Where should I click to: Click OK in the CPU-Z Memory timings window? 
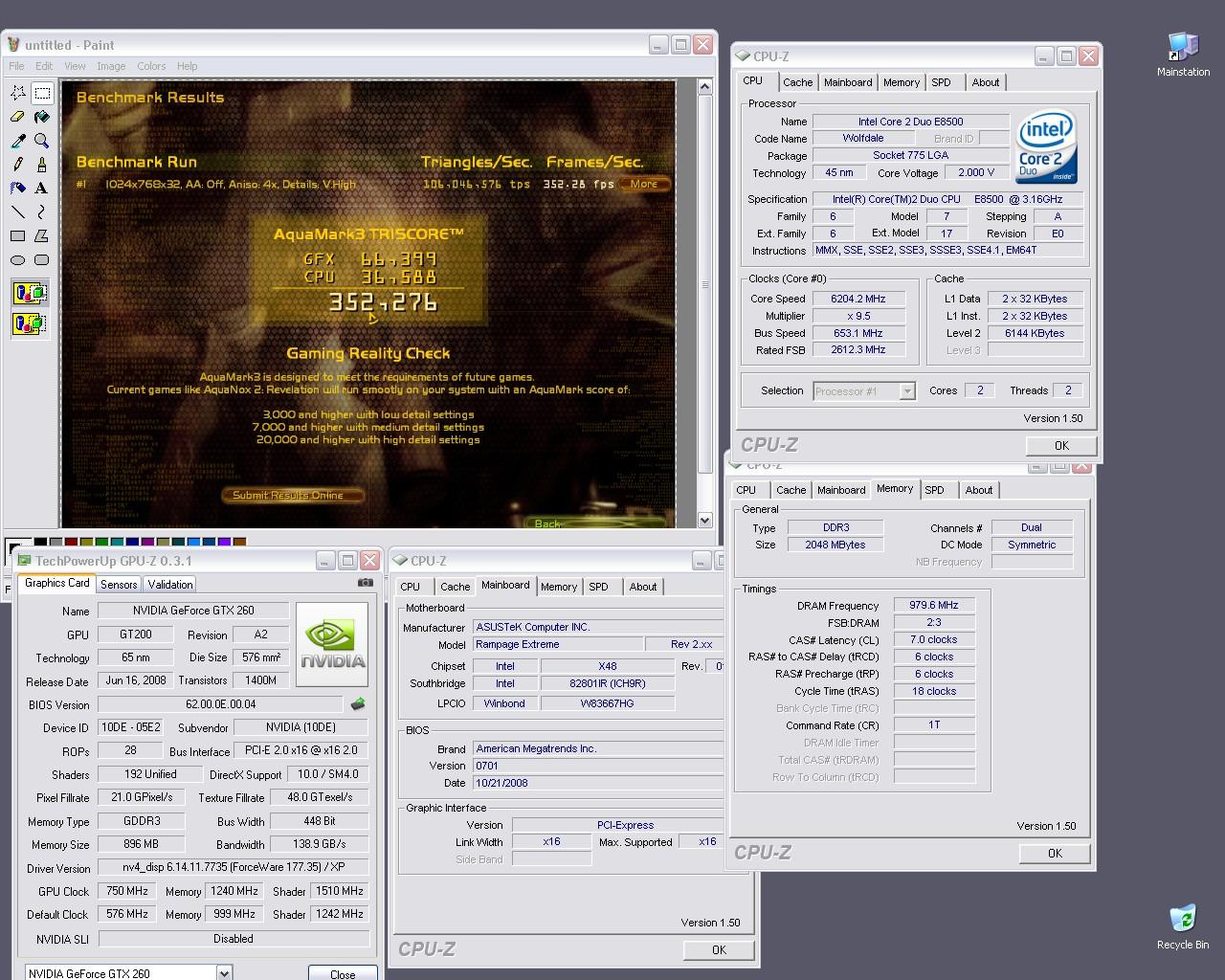(x=1055, y=854)
